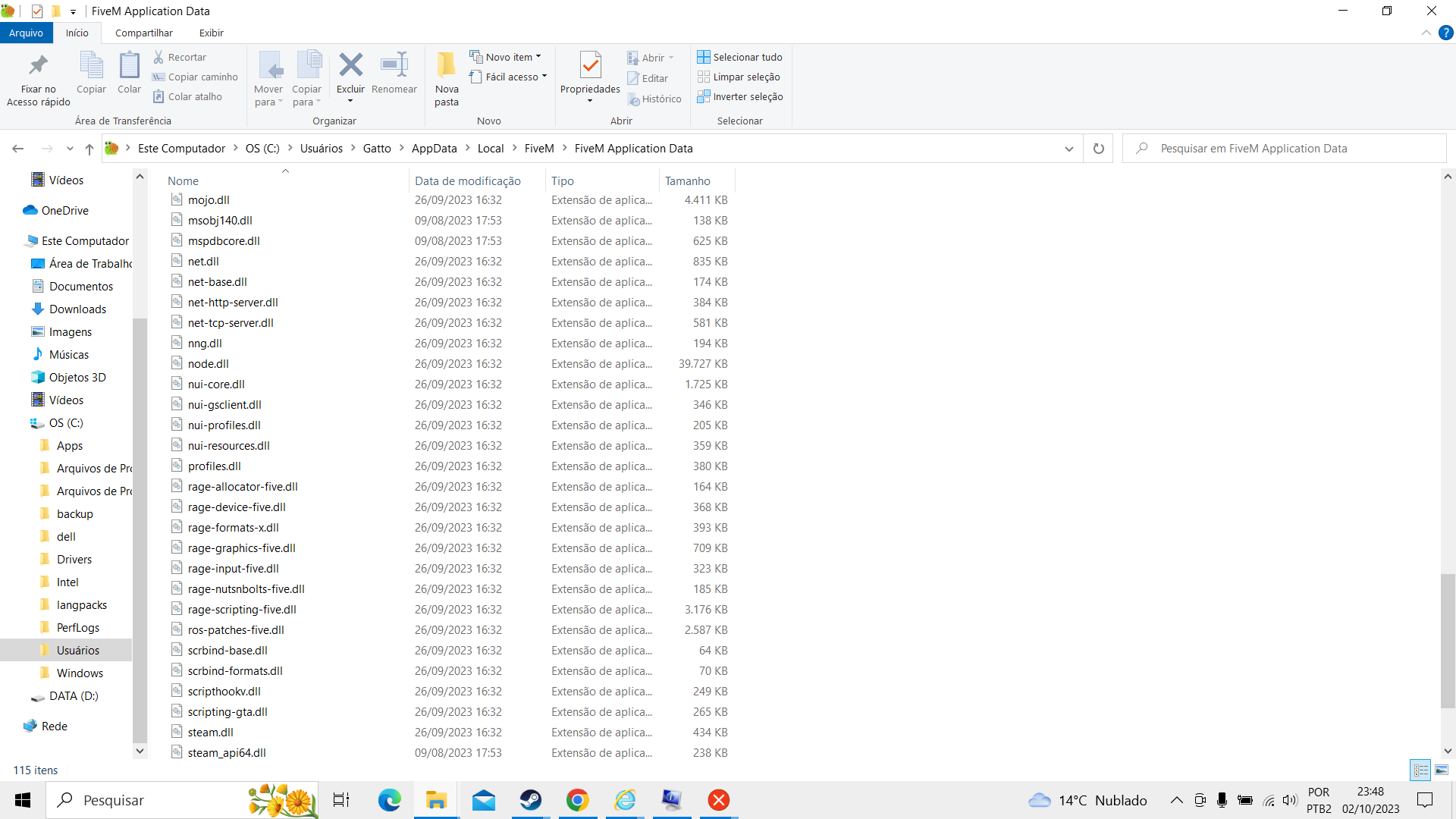Select DATA (D:) drive in navigation pane
Viewport: 1456px width, 819px height.
74,696
